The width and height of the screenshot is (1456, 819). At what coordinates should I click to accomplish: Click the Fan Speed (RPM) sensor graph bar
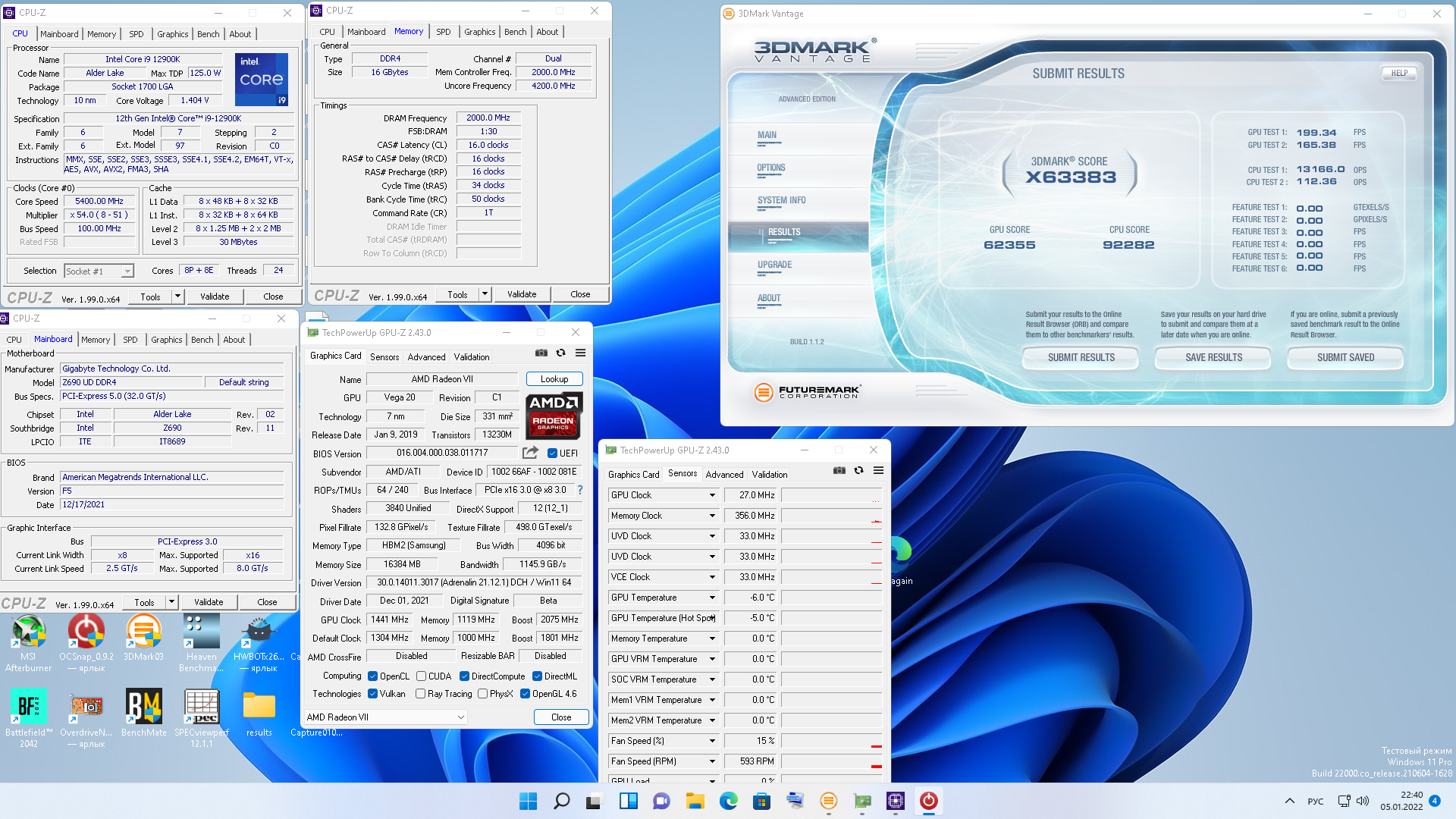click(832, 761)
